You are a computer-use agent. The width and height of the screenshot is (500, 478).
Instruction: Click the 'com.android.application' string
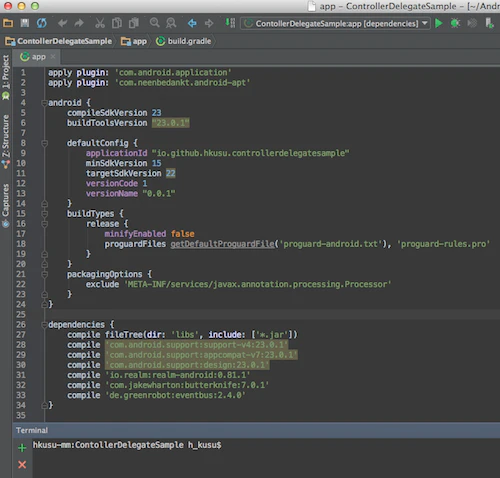pyautogui.click(x=173, y=72)
